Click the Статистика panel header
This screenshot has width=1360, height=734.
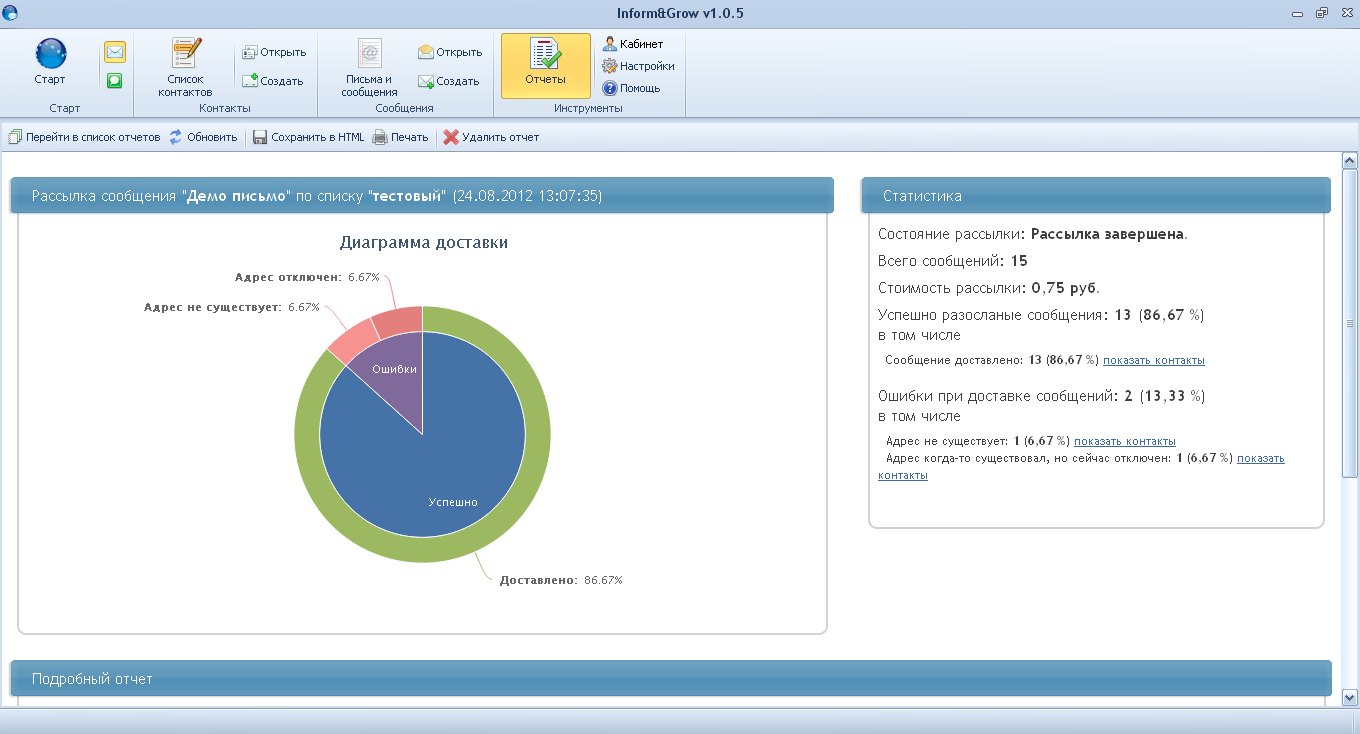(x=1096, y=195)
